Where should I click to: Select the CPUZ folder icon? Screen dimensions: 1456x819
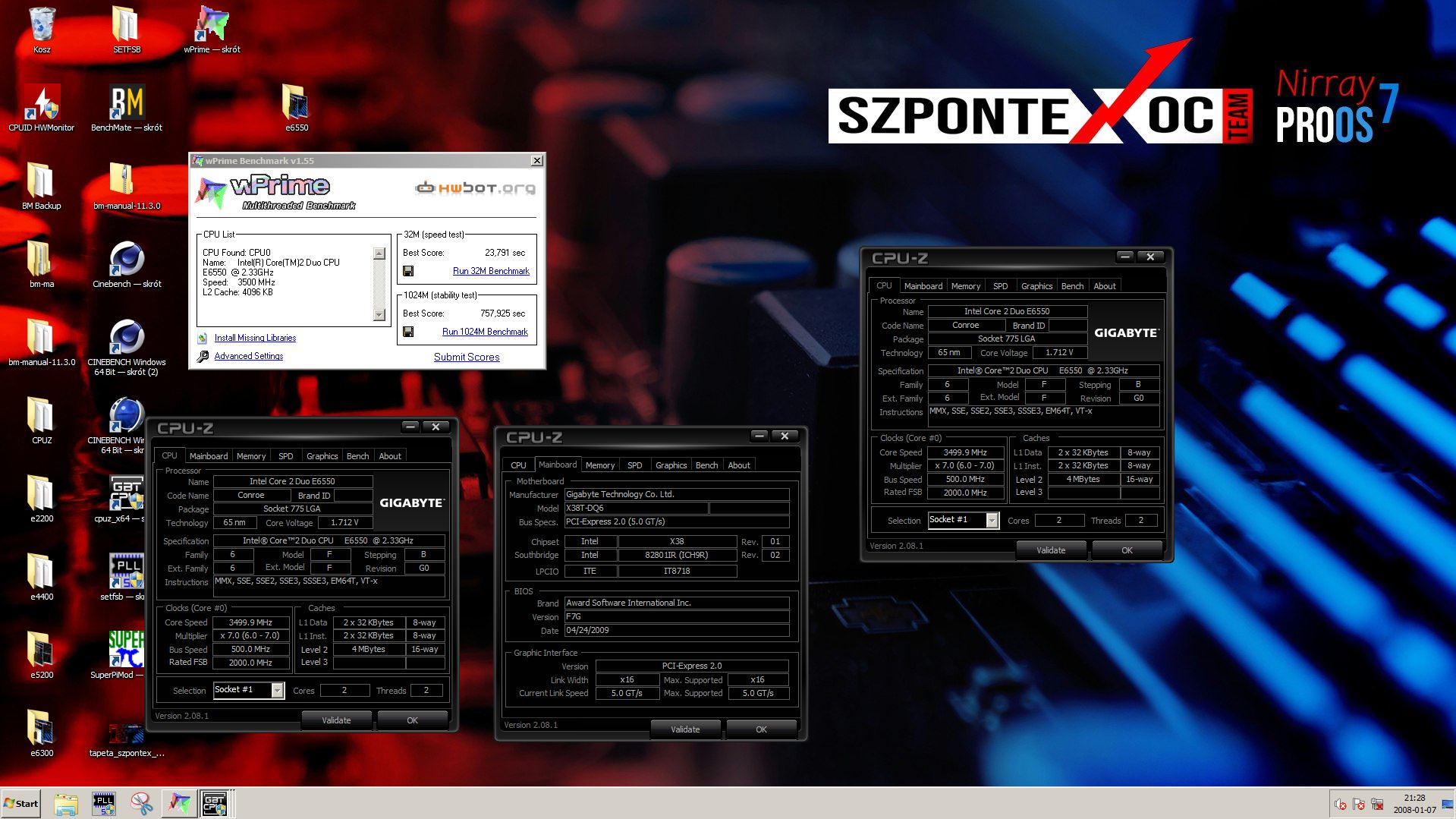pyautogui.click(x=42, y=421)
